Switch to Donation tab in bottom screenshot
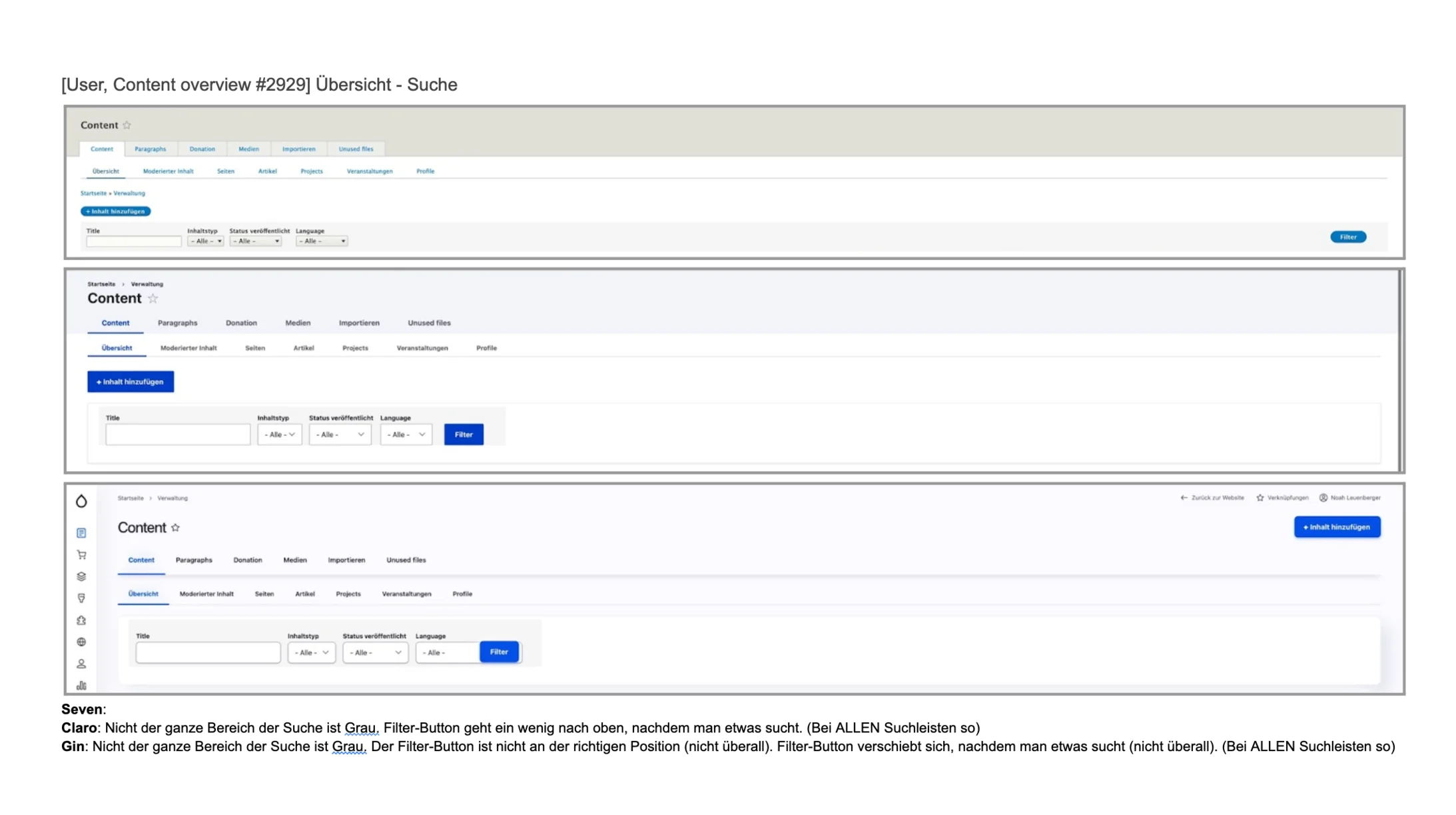Screen dimensions: 1456x815 pyautogui.click(x=248, y=560)
